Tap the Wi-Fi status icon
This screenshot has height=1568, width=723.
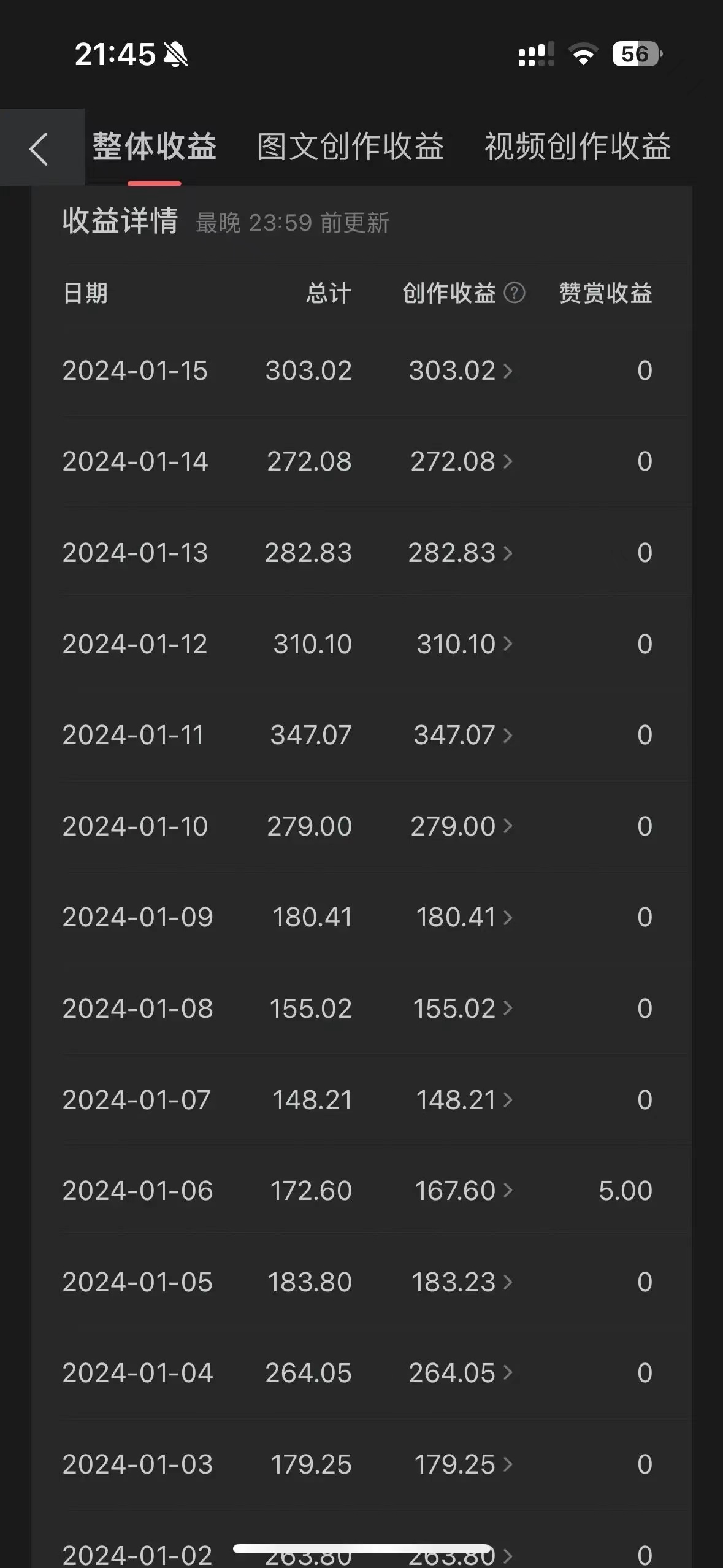(583, 55)
